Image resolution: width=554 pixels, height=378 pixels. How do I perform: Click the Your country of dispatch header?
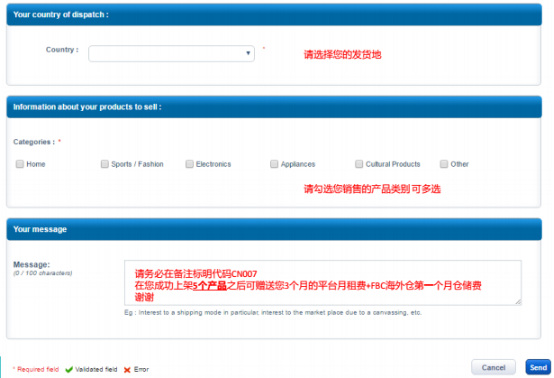point(274,14)
